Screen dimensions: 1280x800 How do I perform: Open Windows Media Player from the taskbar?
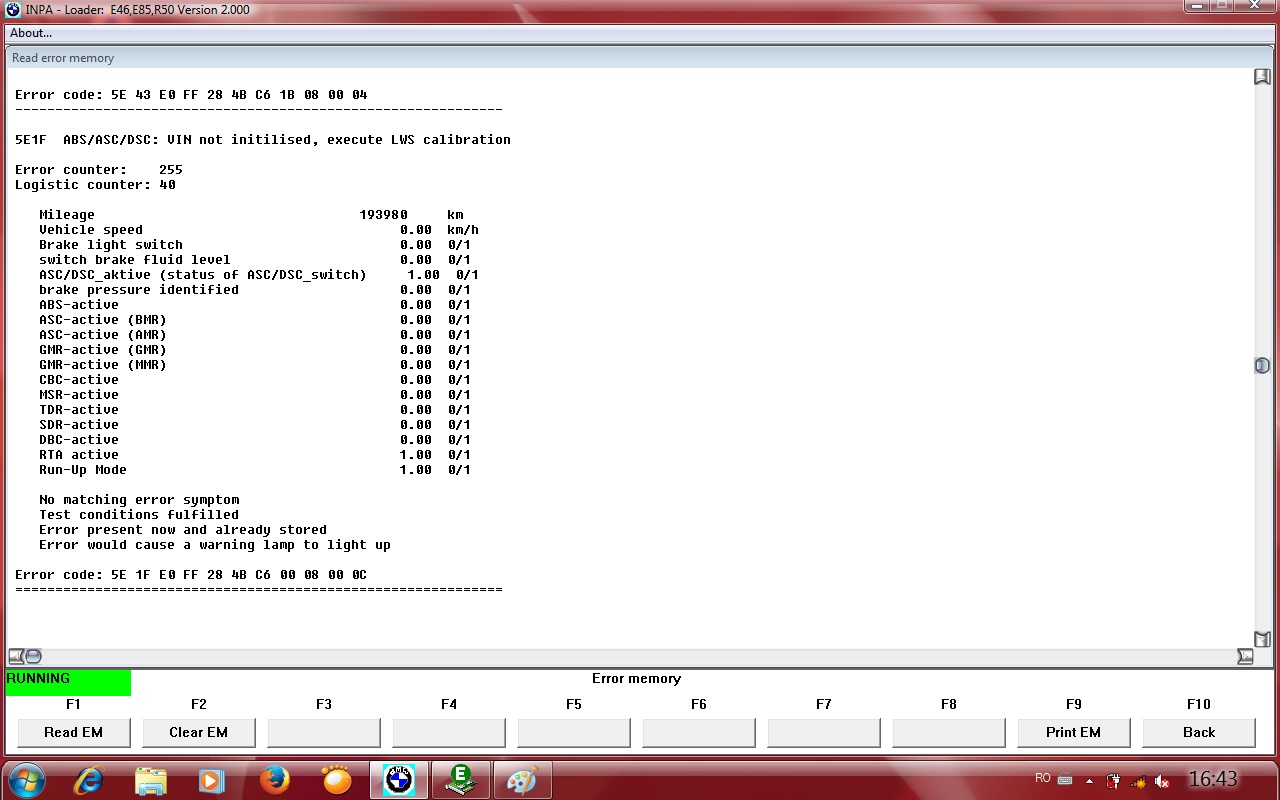[212, 780]
